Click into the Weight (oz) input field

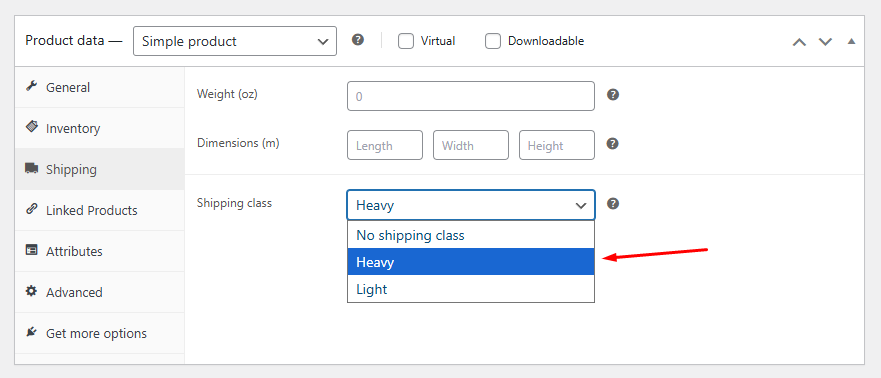(x=471, y=96)
